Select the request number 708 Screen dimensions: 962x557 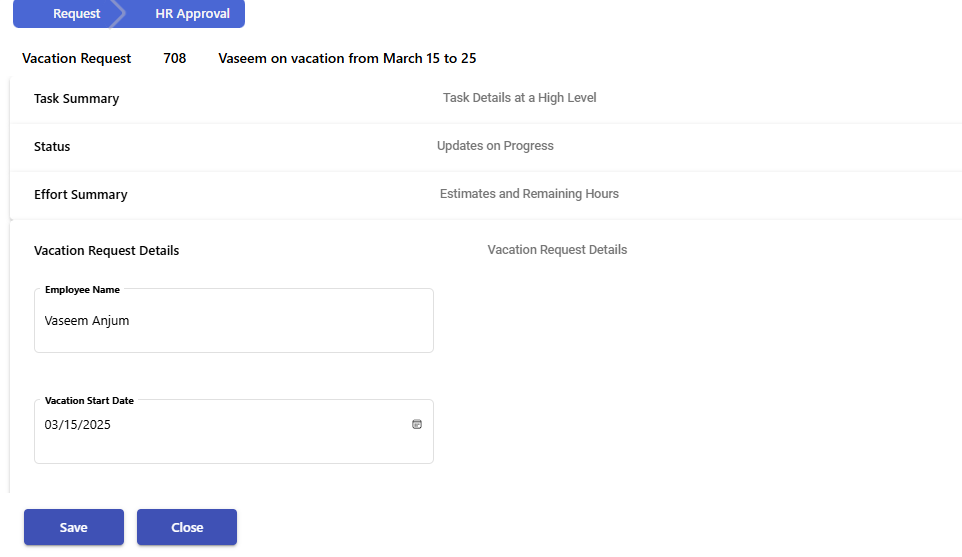[175, 58]
